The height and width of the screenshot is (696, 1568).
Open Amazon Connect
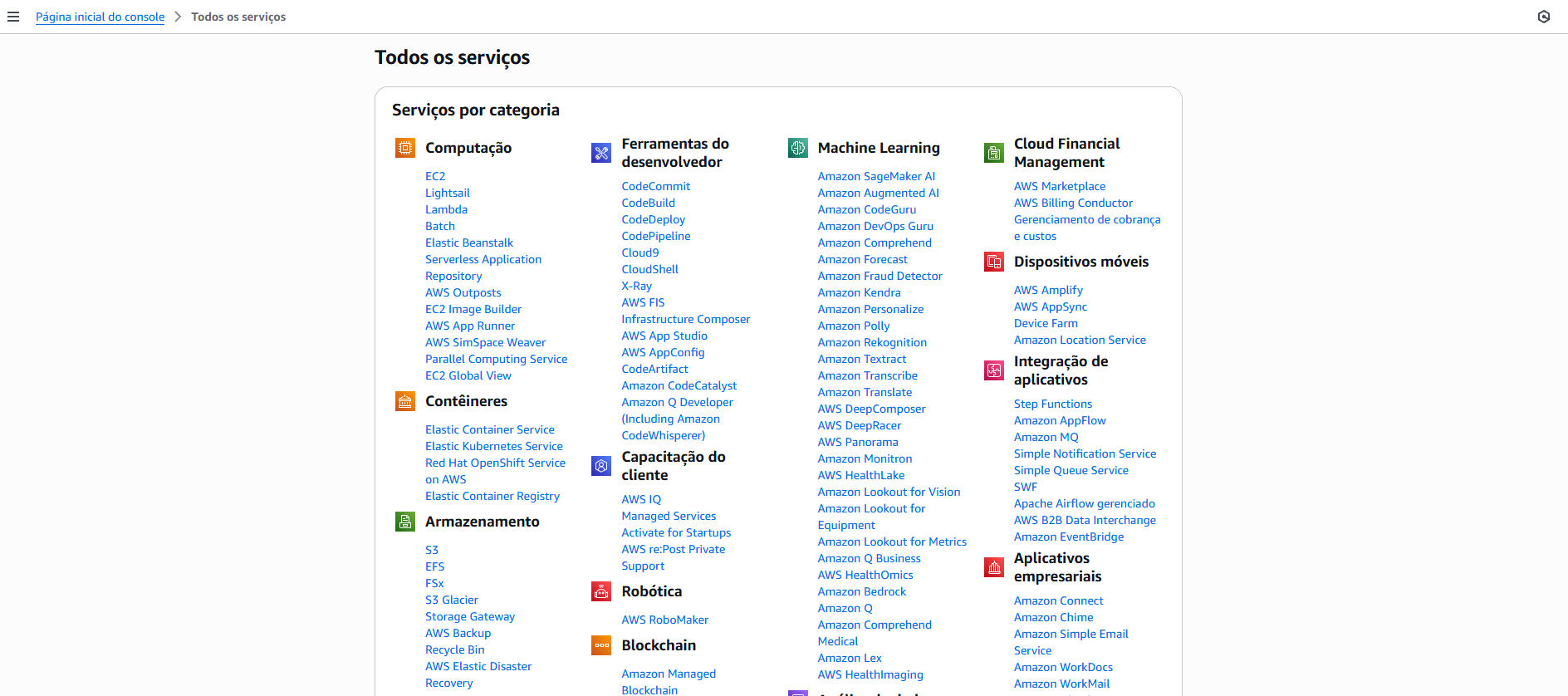pyautogui.click(x=1059, y=600)
